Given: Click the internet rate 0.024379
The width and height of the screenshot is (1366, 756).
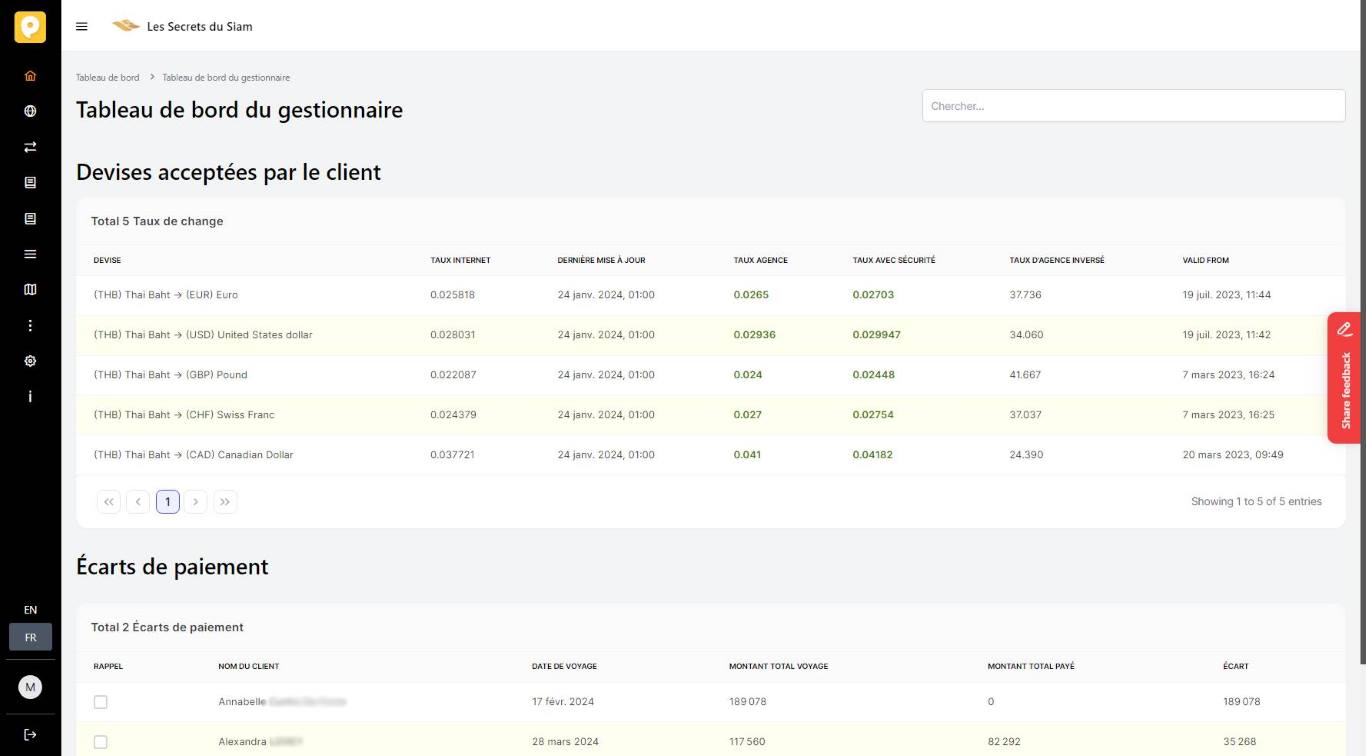Looking at the screenshot, I should [452, 415].
